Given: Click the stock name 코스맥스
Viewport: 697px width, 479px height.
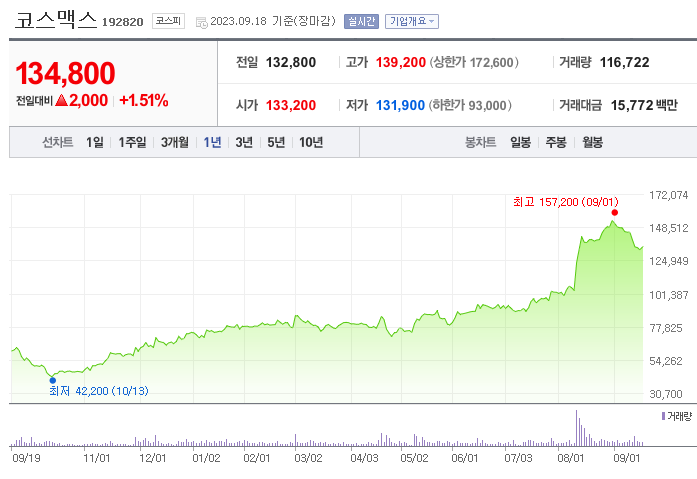Looking at the screenshot, I should (x=56, y=20).
